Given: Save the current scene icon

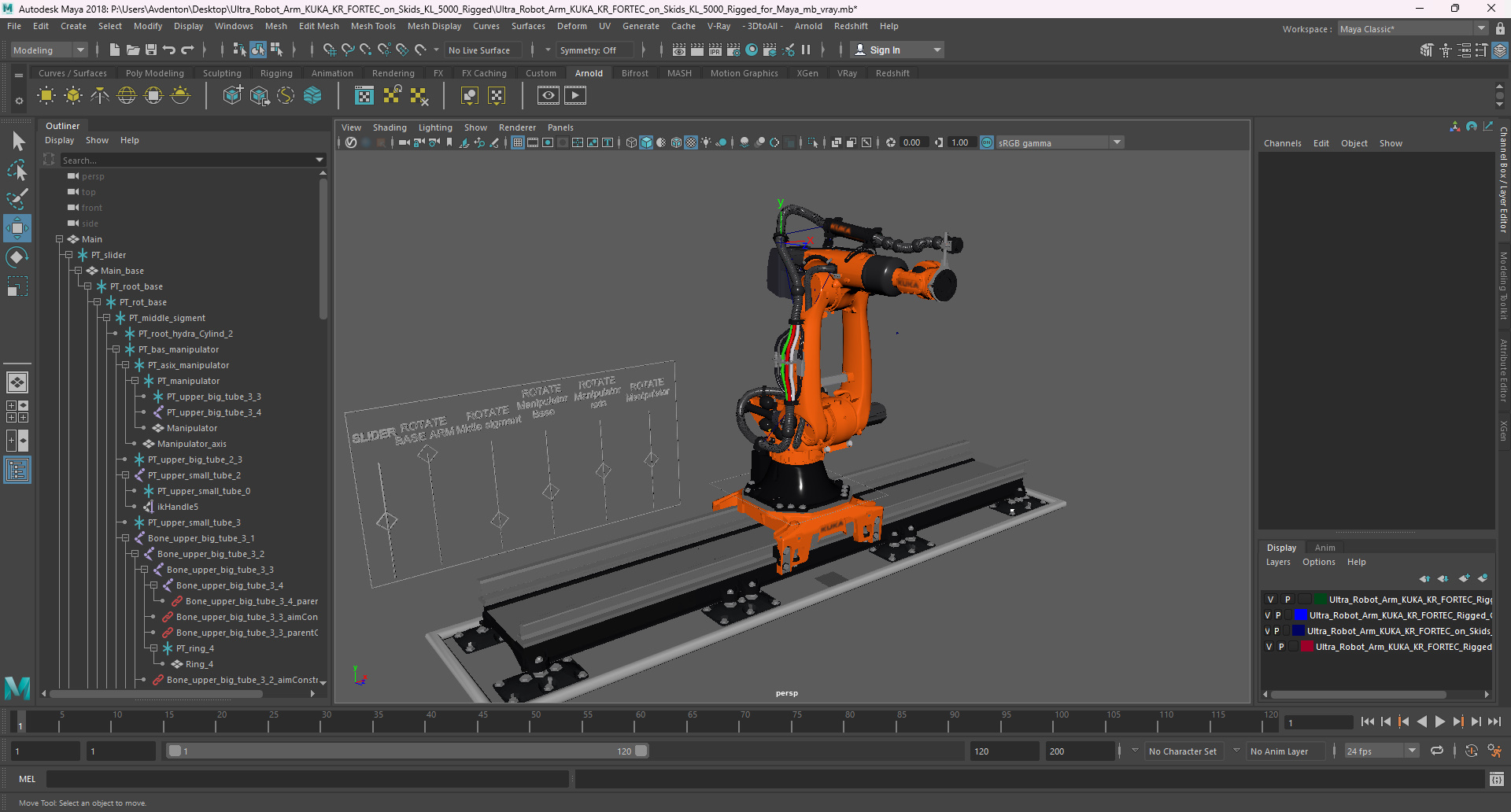Looking at the screenshot, I should click(x=151, y=50).
